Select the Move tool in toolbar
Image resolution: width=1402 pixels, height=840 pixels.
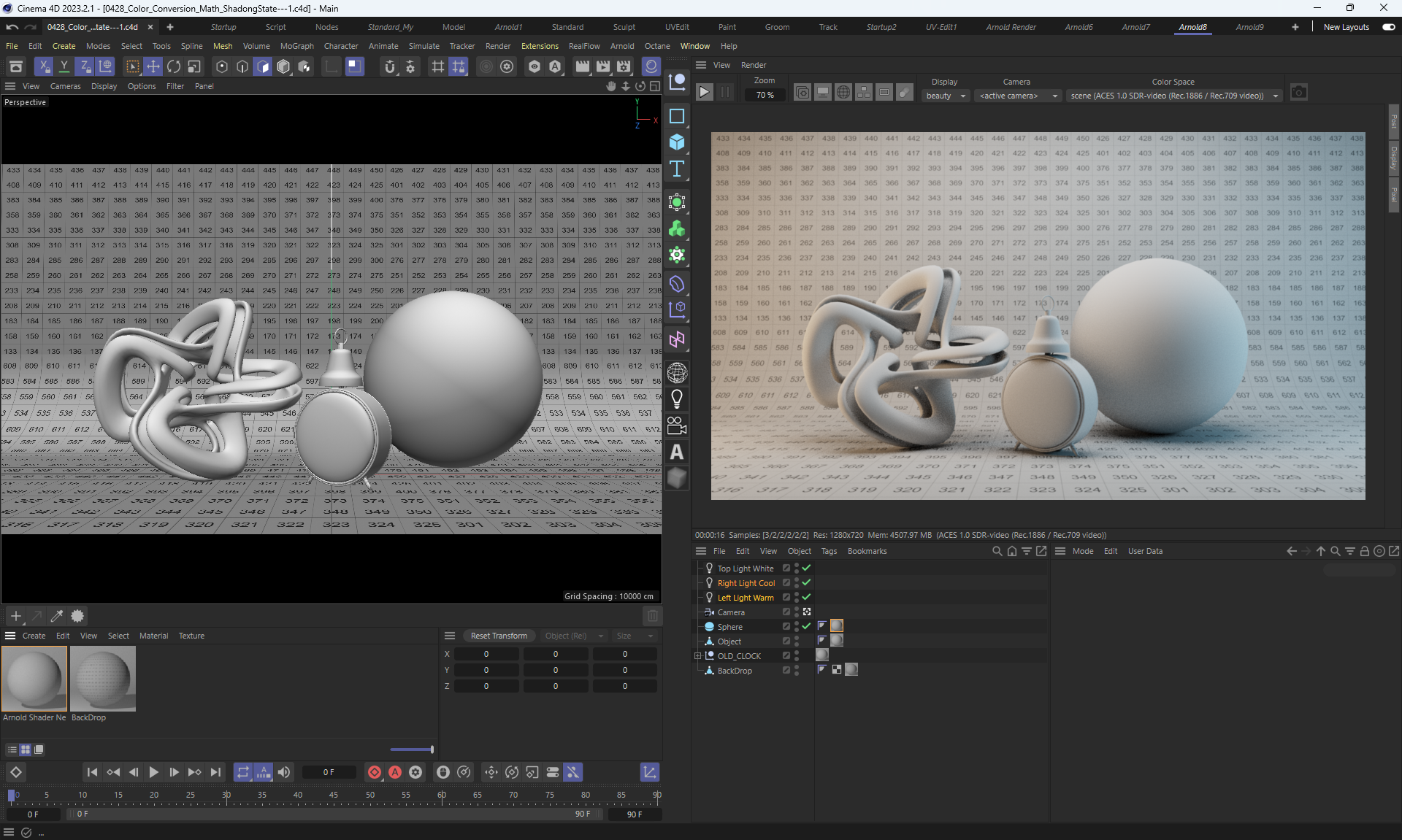pyautogui.click(x=153, y=66)
